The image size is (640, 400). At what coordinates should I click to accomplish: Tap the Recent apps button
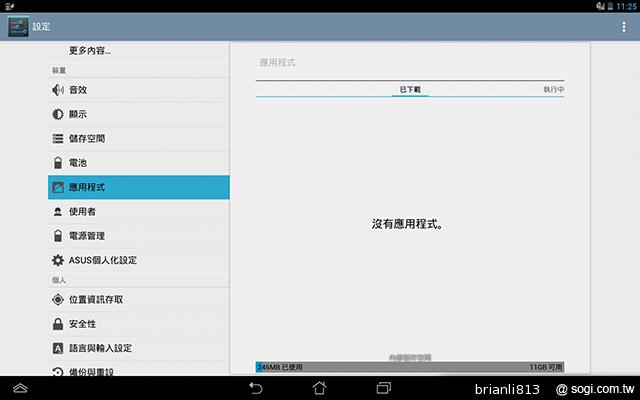point(384,388)
